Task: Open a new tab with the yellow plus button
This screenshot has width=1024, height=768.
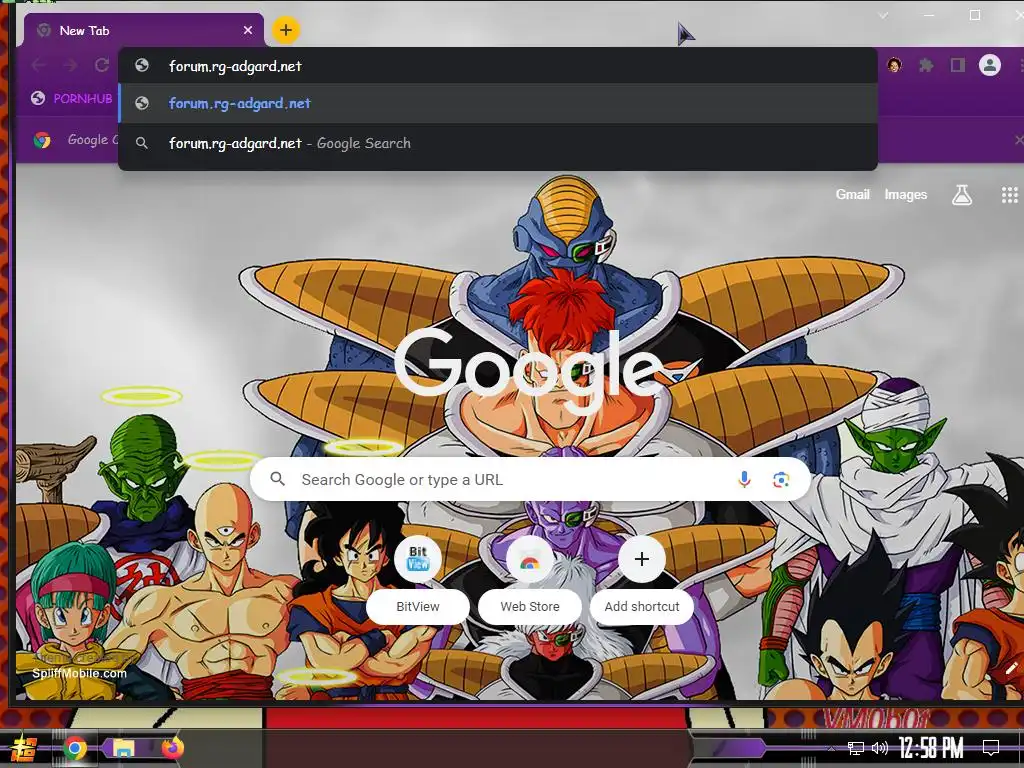Action: point(285,30)
